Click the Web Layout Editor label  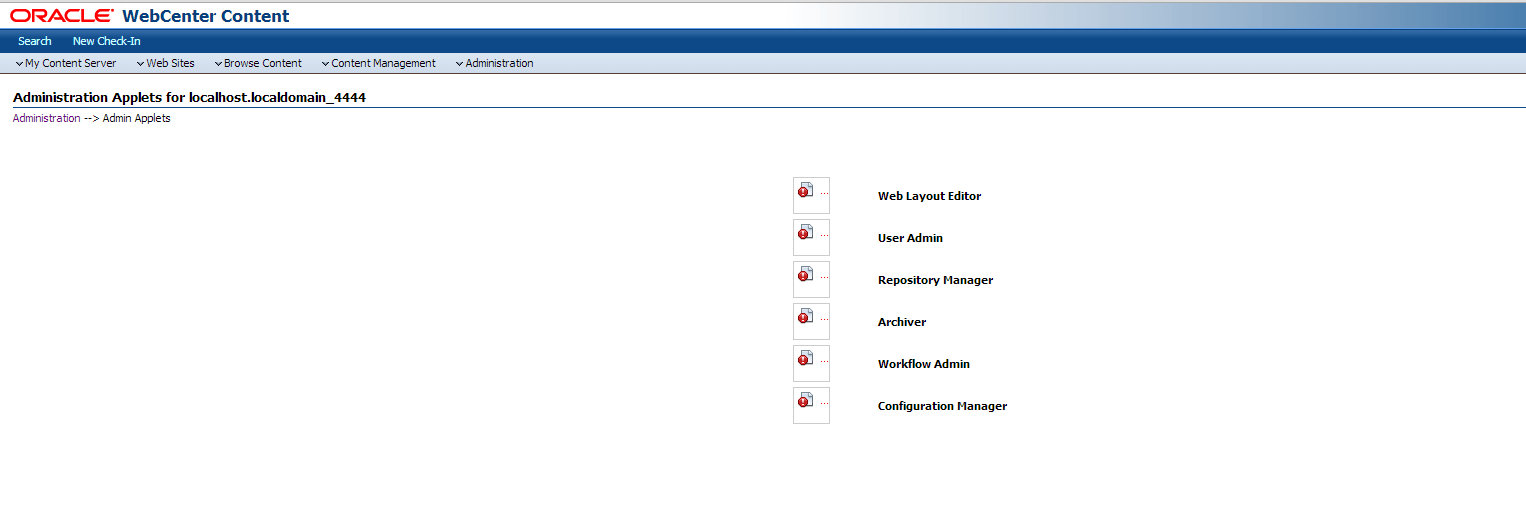[x=930, y=196]
